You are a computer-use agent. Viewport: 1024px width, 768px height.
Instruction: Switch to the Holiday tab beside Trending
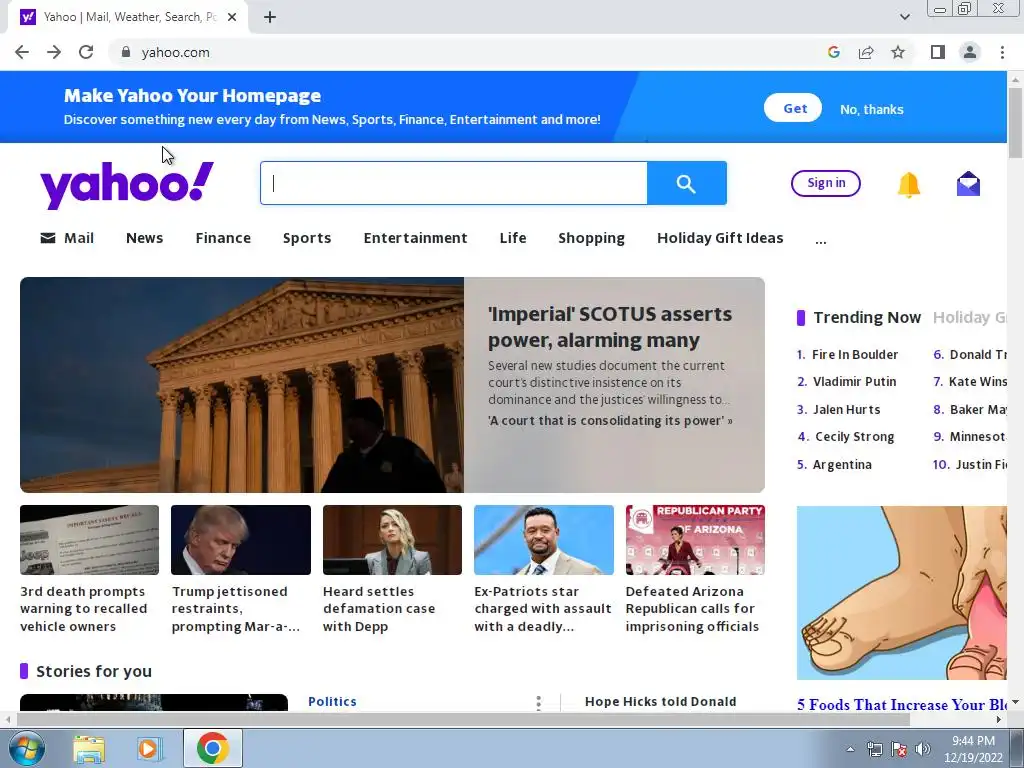[x=970, y=317]
